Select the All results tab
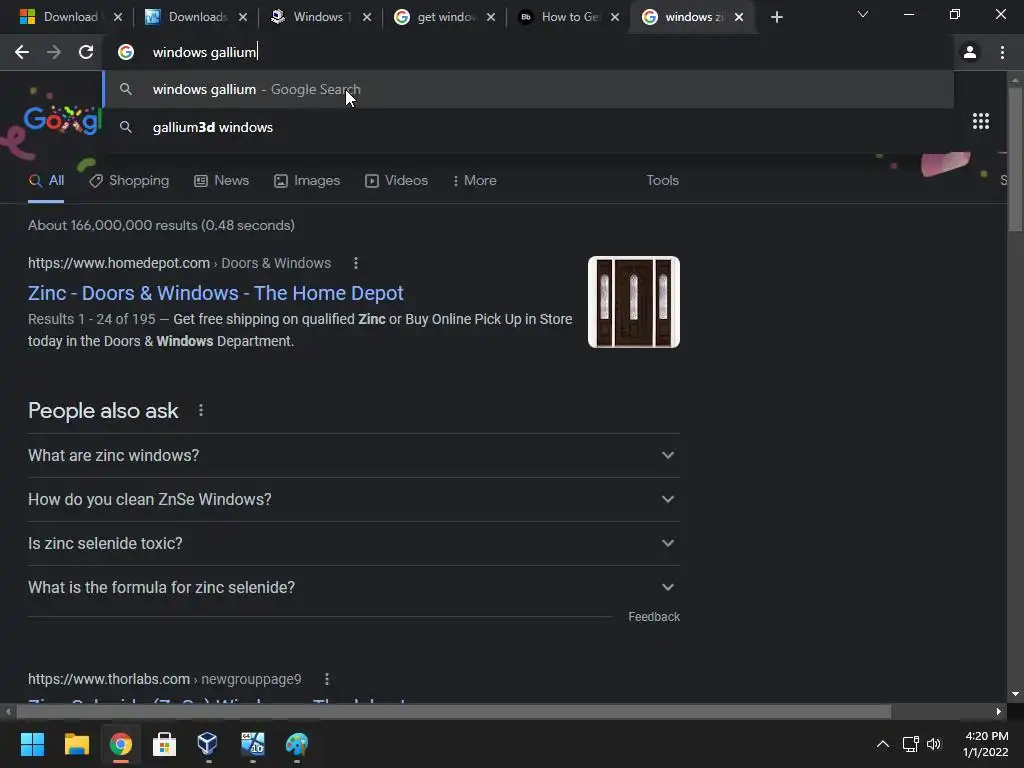 pos(46,181)
